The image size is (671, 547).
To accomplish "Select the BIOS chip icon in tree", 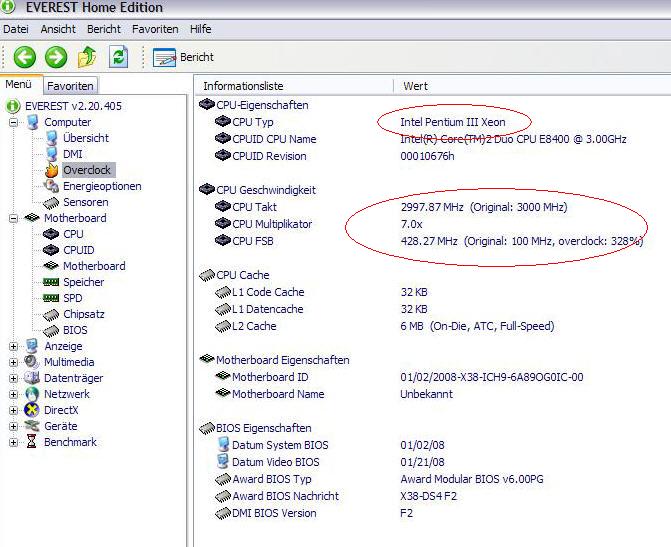I will 51,330.
